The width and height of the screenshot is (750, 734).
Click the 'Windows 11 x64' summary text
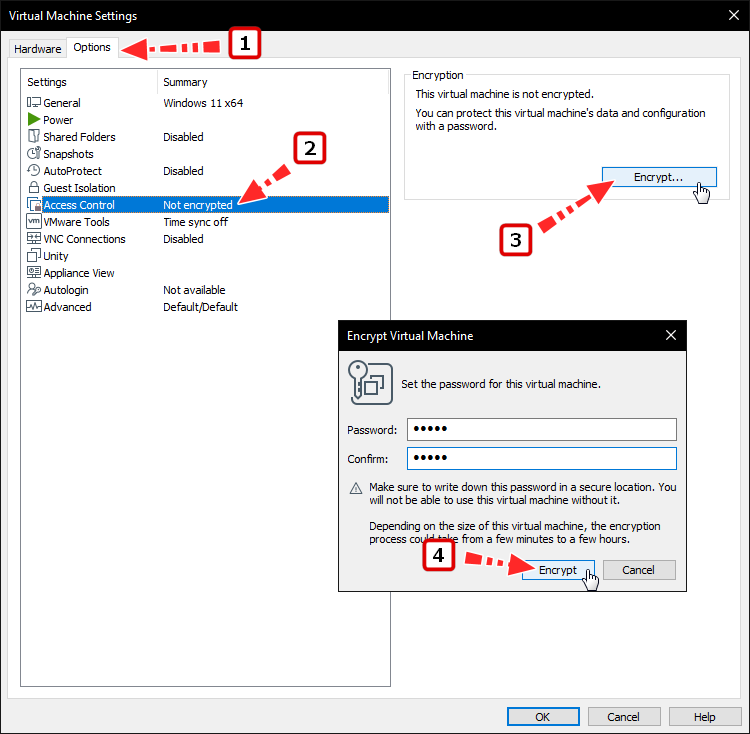click(203, 103)
